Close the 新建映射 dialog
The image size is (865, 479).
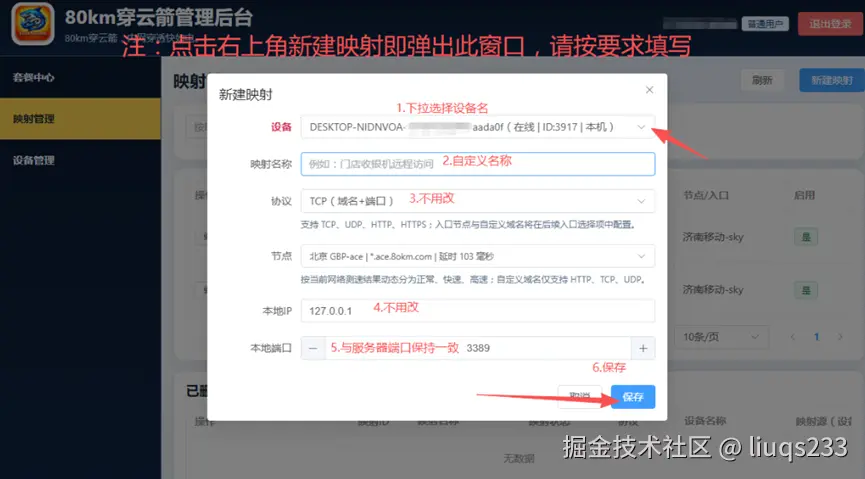[649, 90]
